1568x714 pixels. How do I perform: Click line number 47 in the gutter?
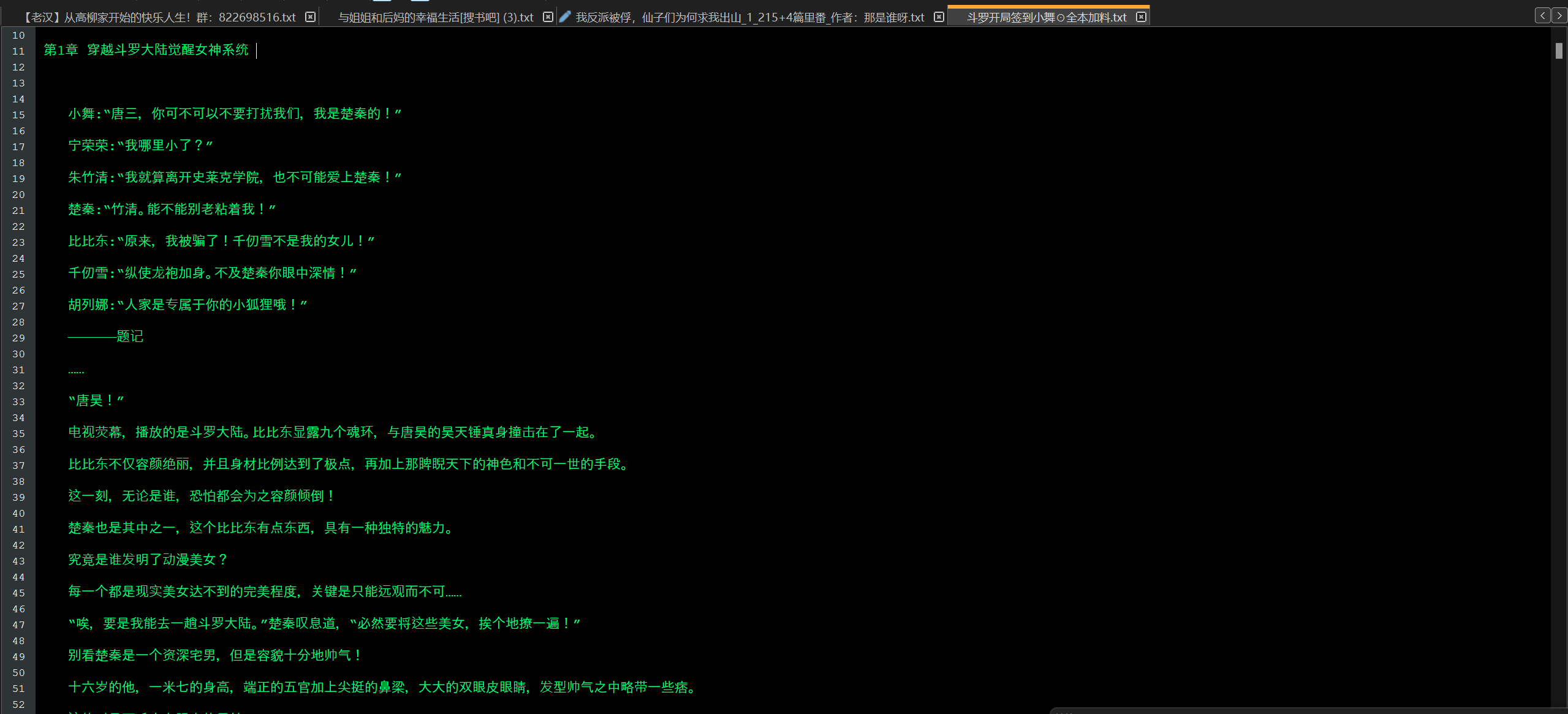pyautogui.click(x=18, y=625)
